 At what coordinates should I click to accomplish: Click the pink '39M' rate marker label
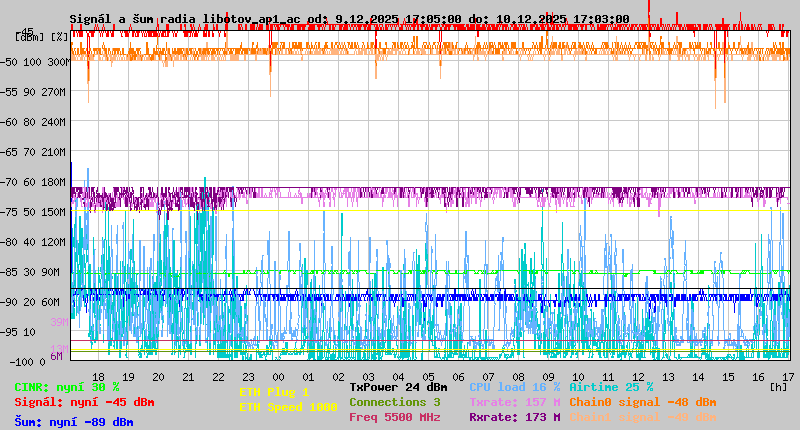click(59, 322)
